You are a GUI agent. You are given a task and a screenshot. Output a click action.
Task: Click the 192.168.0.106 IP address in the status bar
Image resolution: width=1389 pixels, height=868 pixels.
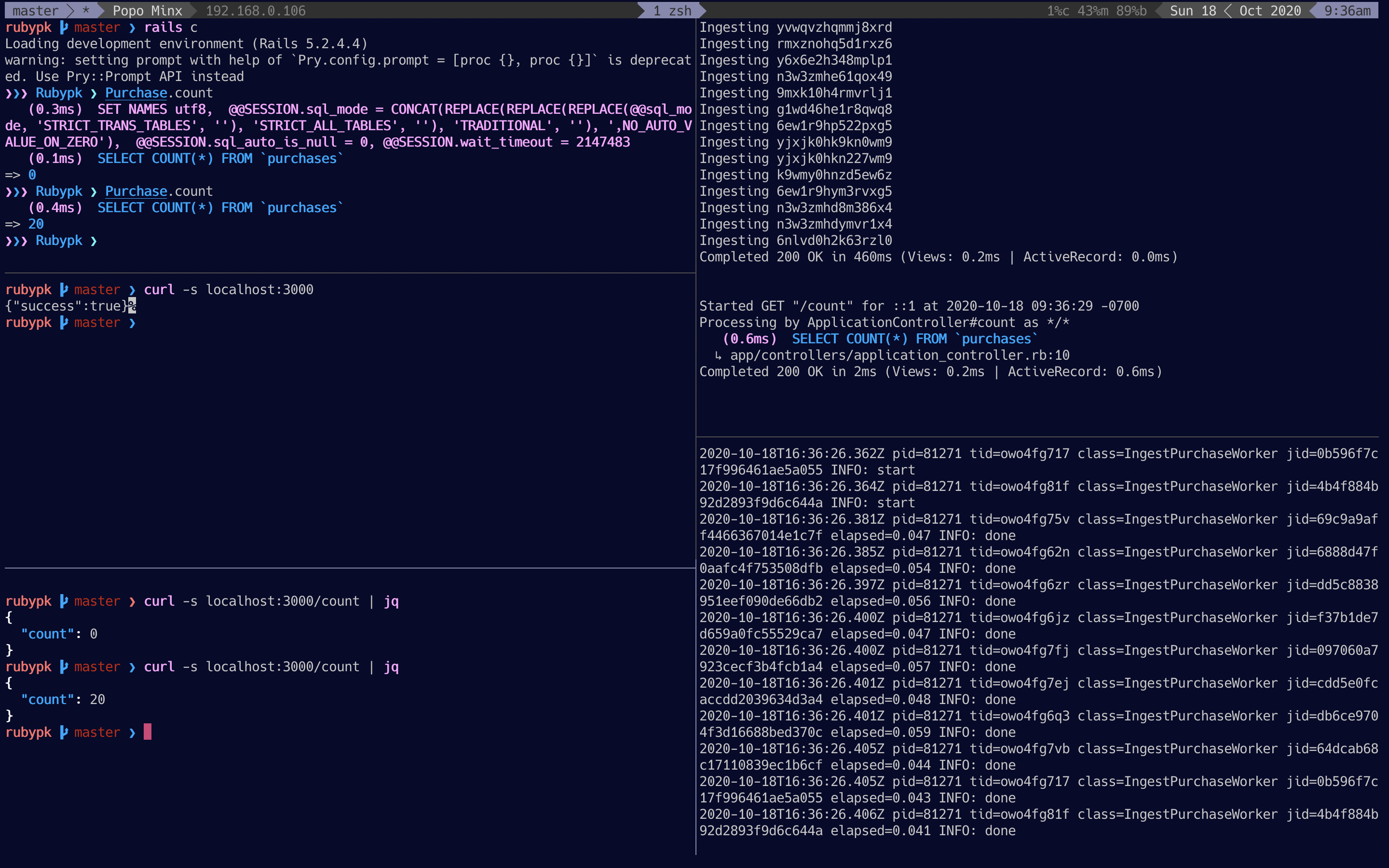(256, 10)
